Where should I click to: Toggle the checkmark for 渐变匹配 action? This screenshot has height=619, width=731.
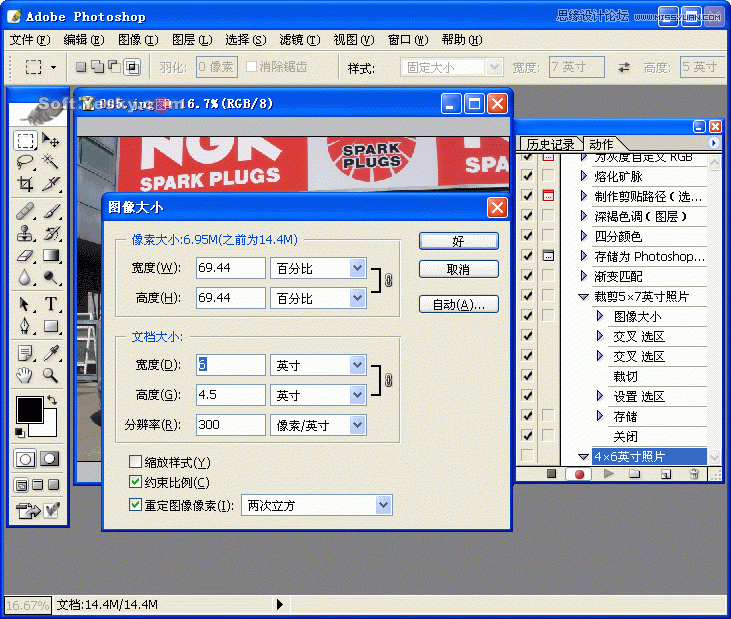point(527,275)
